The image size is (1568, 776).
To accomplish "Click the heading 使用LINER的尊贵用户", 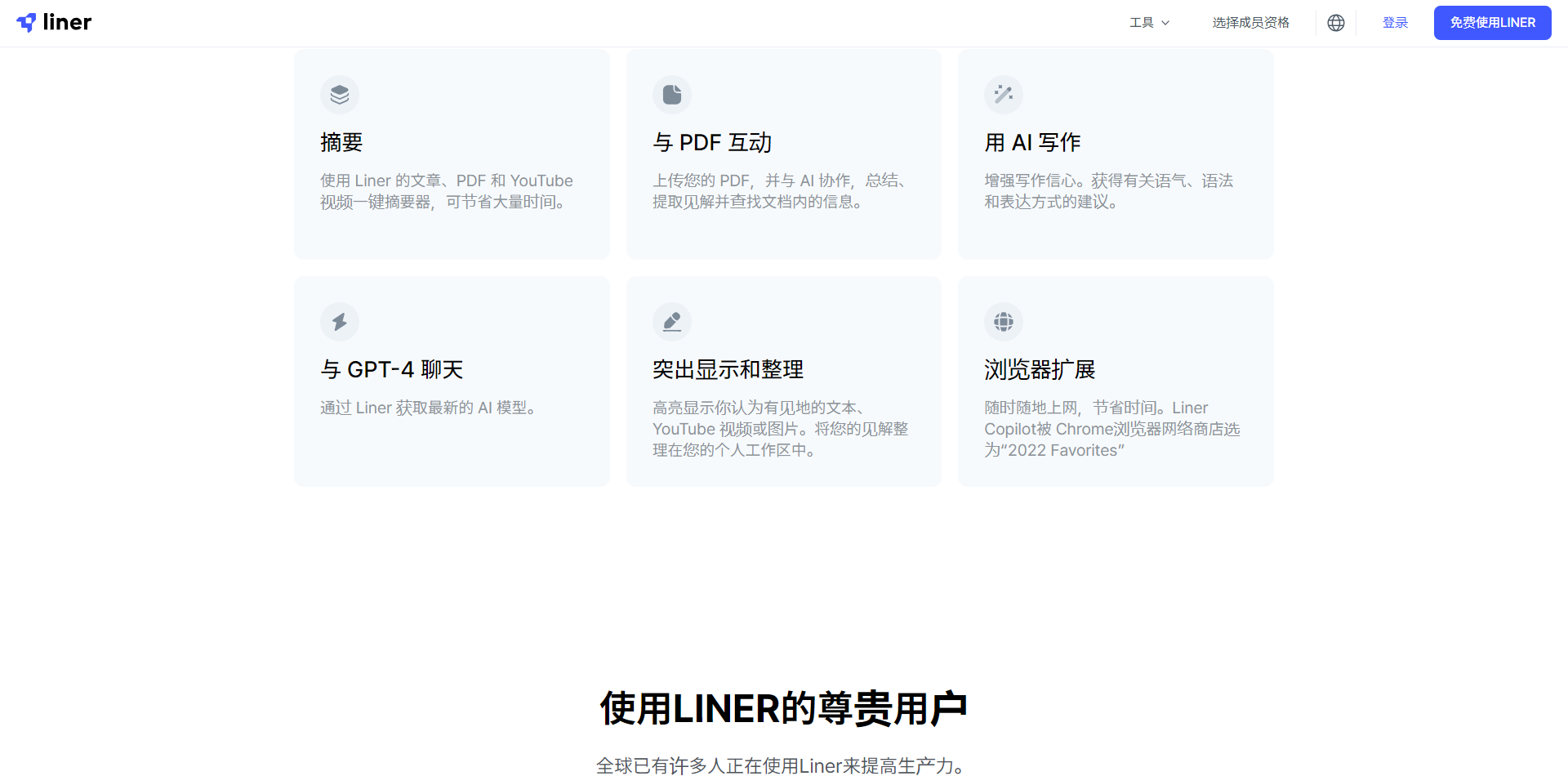I will coord(784,708).
